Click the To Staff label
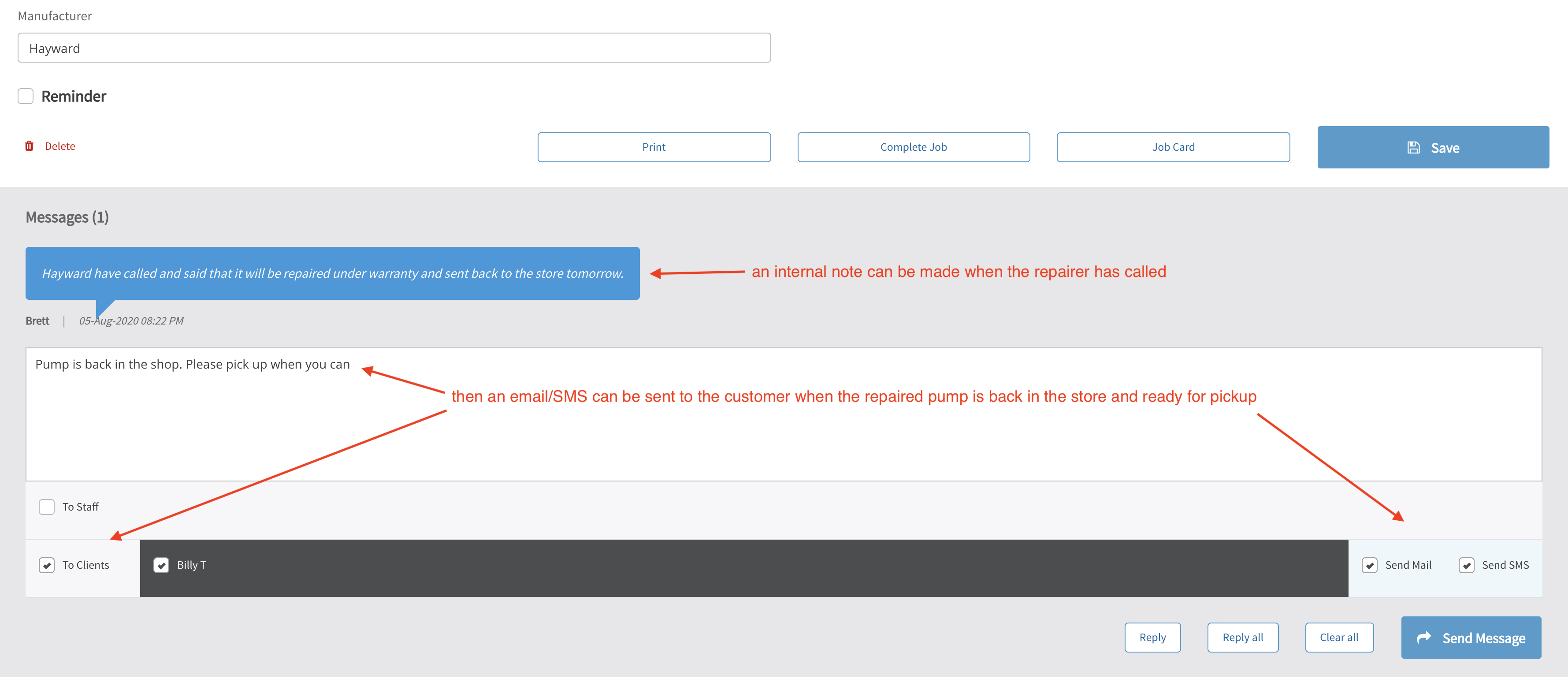Screen dimensions: 1568x679 pos(80,507)
